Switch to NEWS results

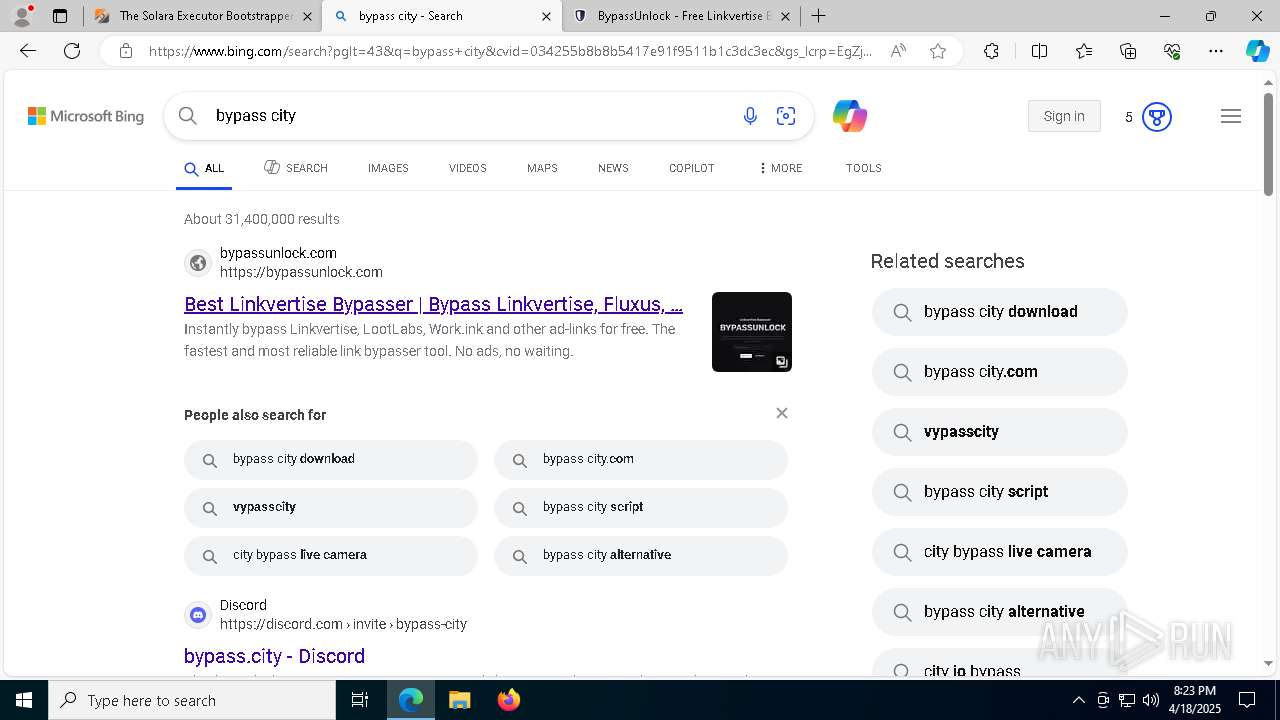point(613,168)
